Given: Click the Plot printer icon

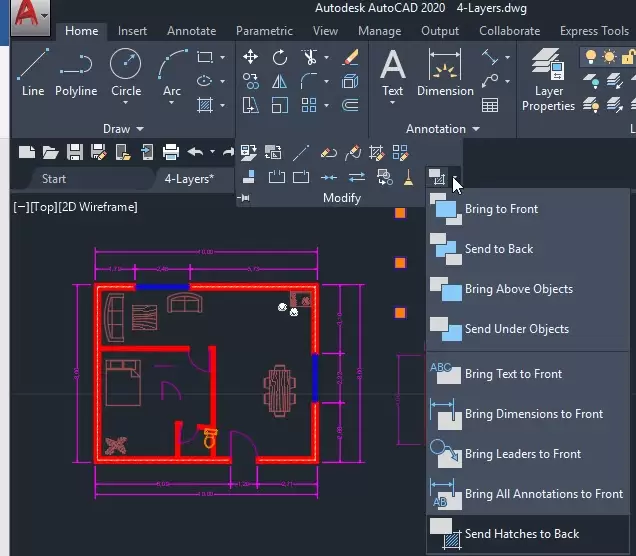Looking at the screenshot, I should [171, 152].
